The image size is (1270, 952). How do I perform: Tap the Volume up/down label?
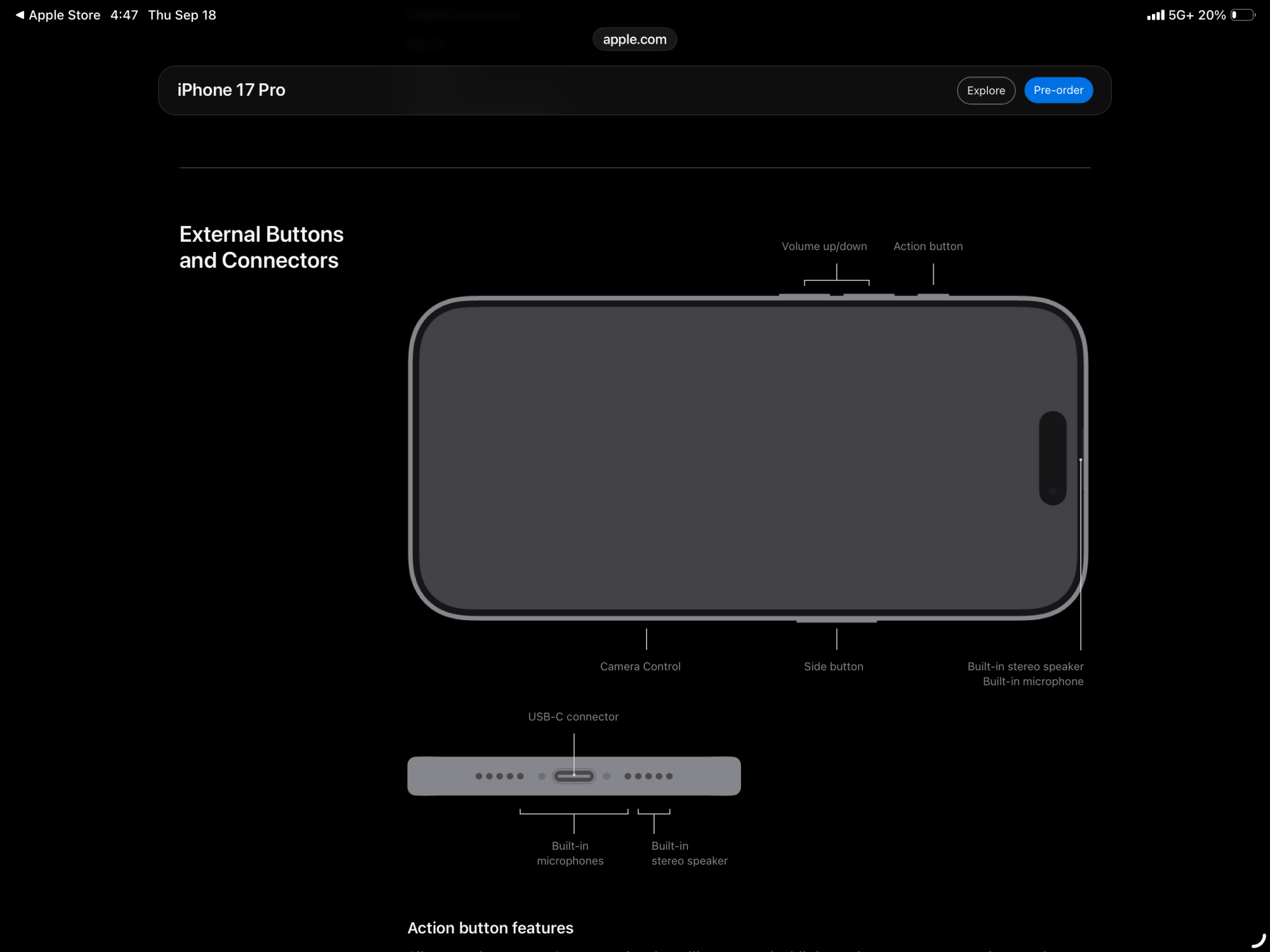pyautogui.click(x=824, y=246)
